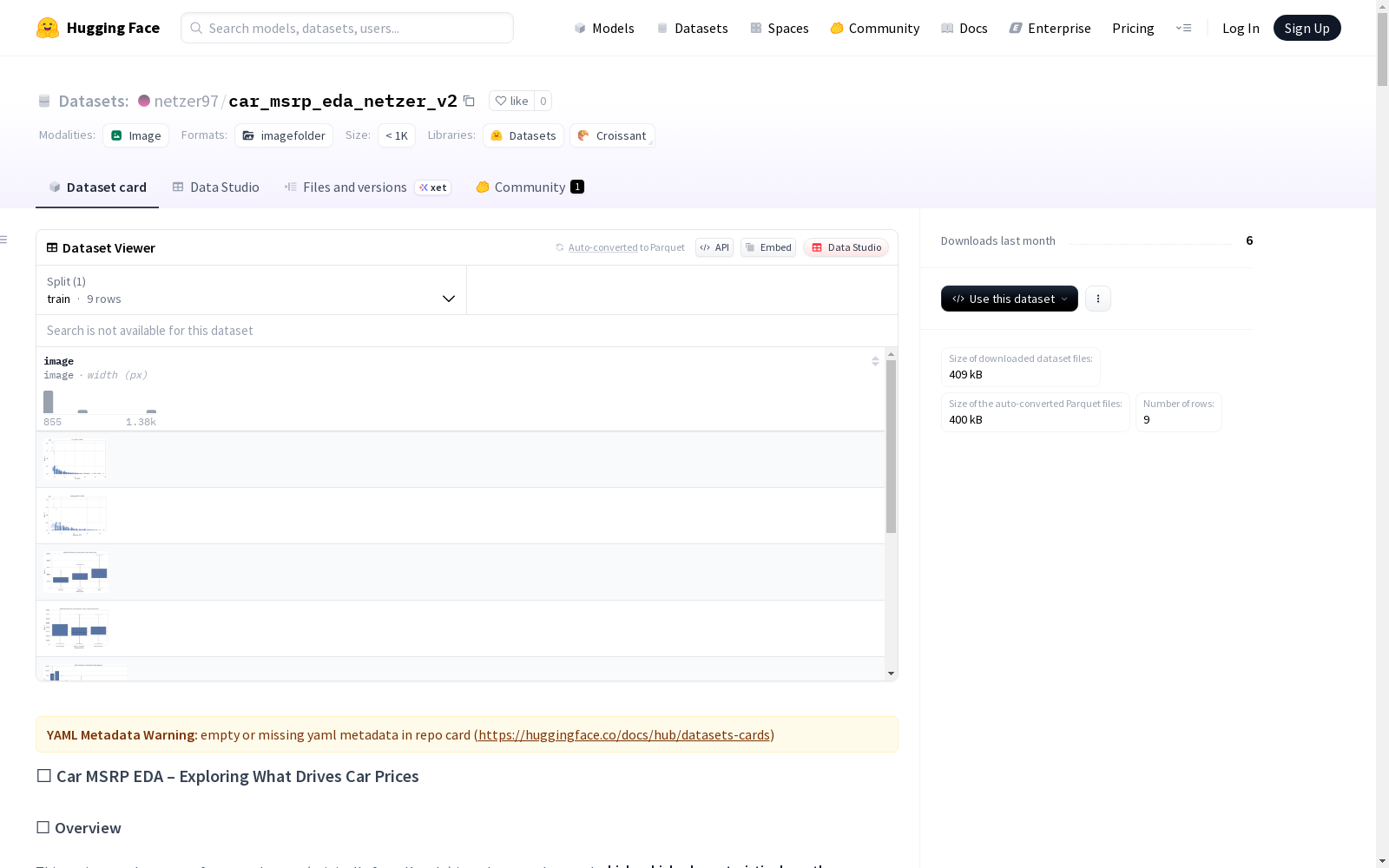Go to Spaces
Screen dimensions: 1389x868
click(780, 28)
